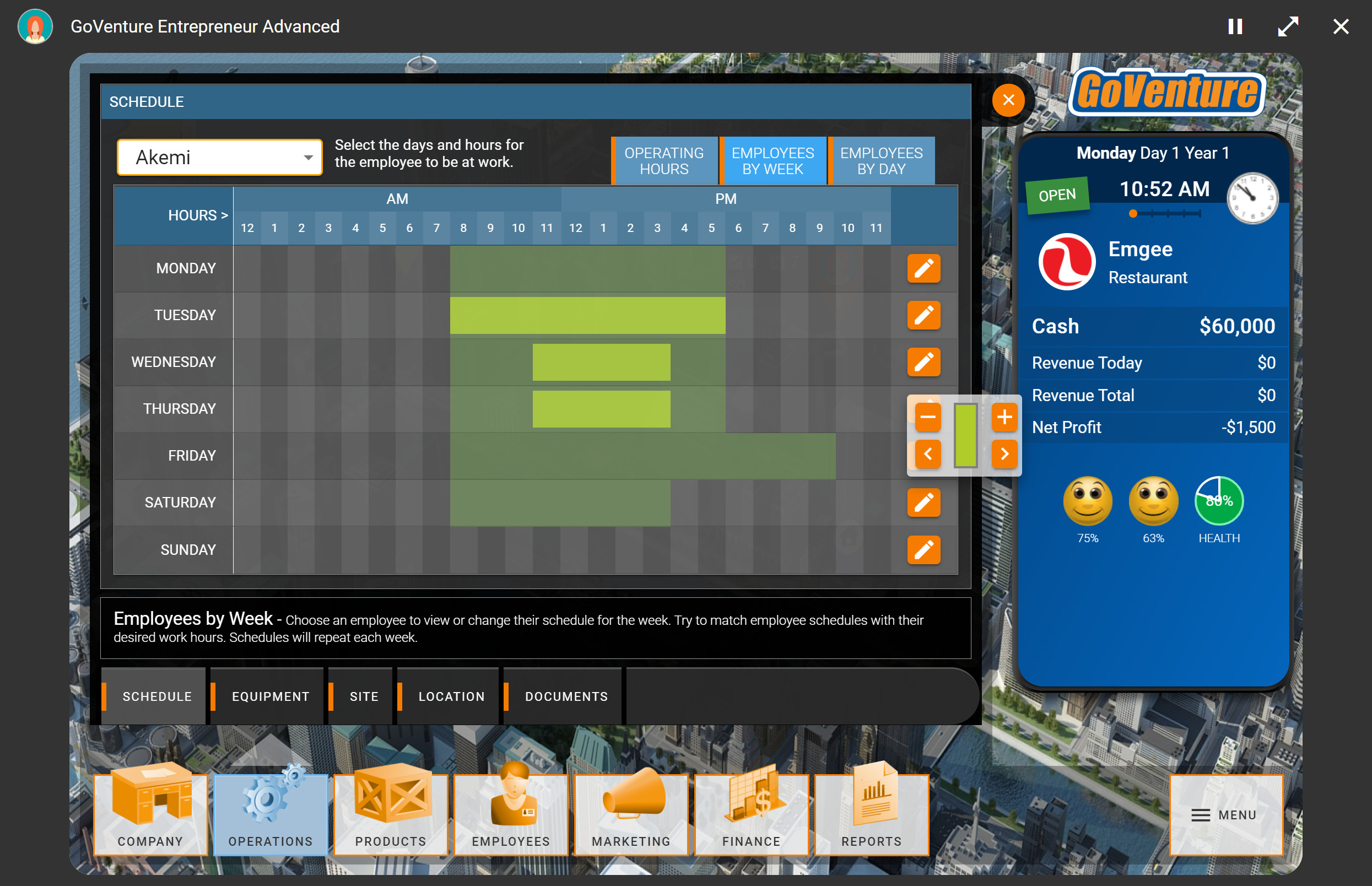Open the Marketing section
Screen dimensions: 1372x886
[631, 815]
